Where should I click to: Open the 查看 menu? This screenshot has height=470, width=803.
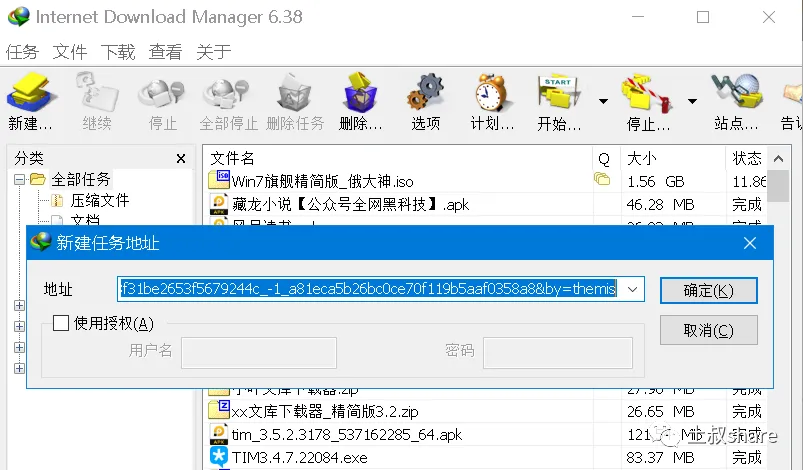pos(165,52)
